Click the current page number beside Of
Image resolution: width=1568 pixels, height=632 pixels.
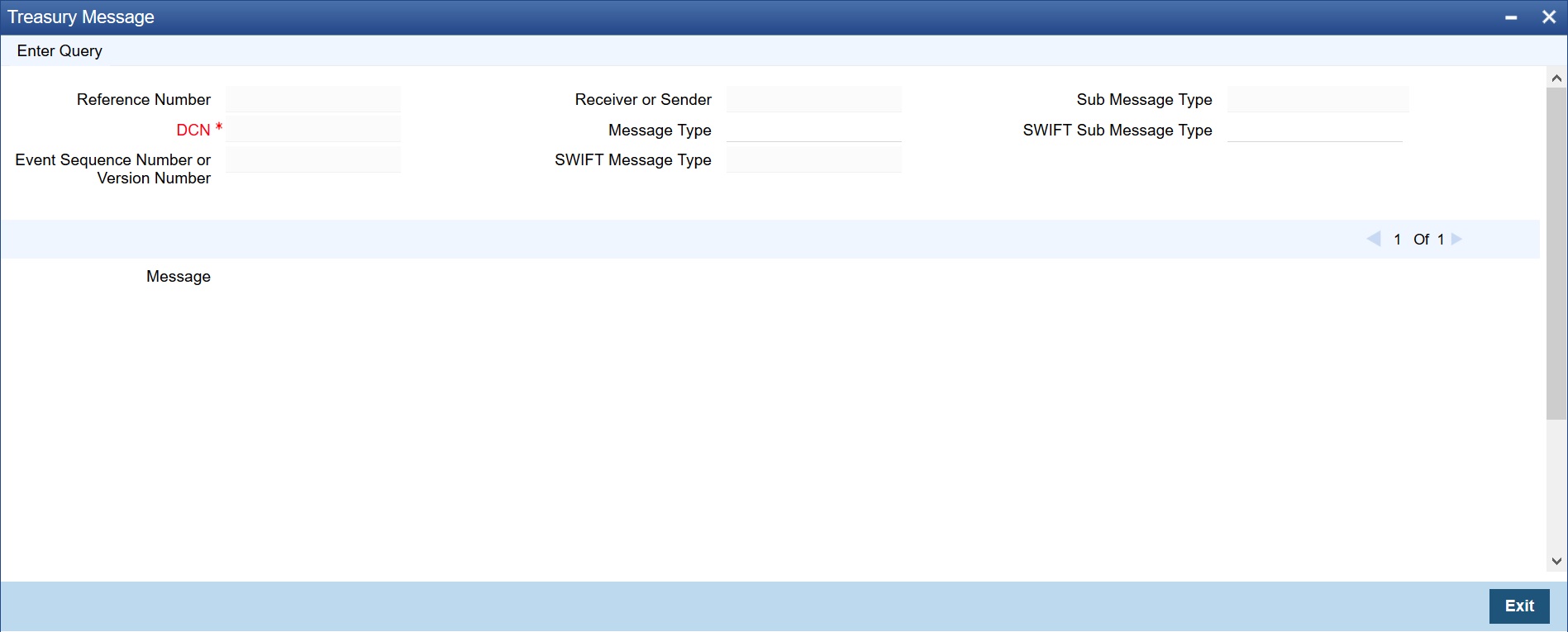pyautogui.click(x=1397, y=240)
